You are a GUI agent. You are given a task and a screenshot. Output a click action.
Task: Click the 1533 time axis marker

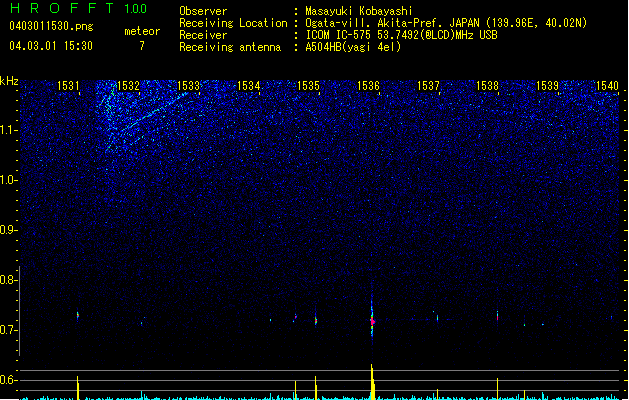click(x=188, y=86)
